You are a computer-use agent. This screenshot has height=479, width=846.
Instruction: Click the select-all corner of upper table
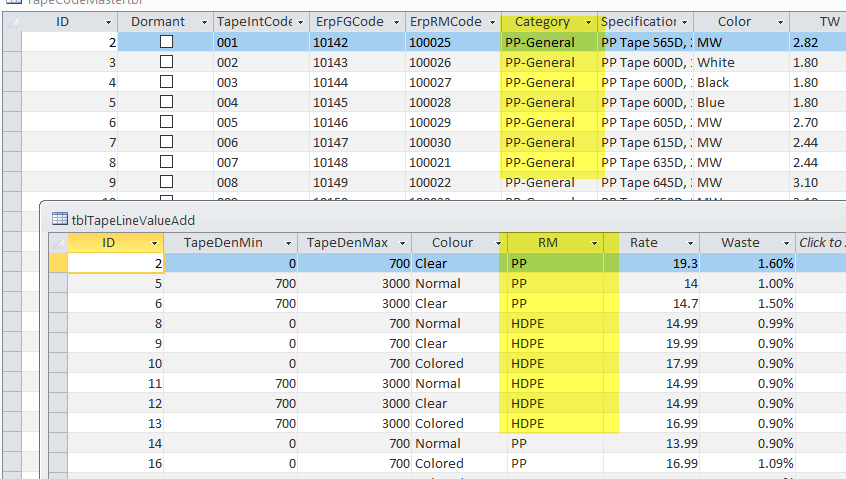(x=11, y=22)
